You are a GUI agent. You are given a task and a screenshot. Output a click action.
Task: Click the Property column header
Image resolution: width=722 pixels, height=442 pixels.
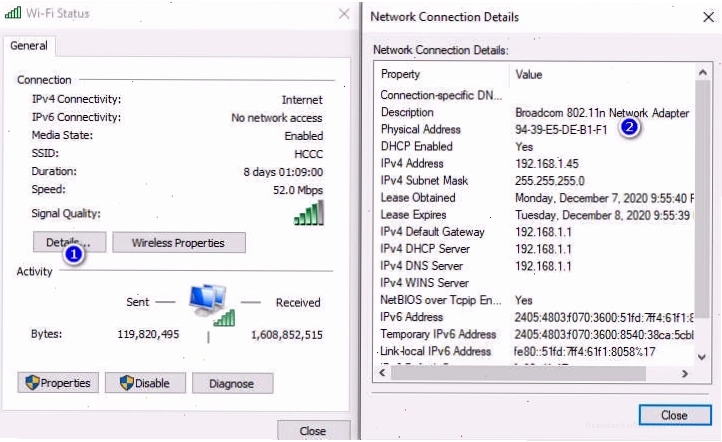pos(442,74)
